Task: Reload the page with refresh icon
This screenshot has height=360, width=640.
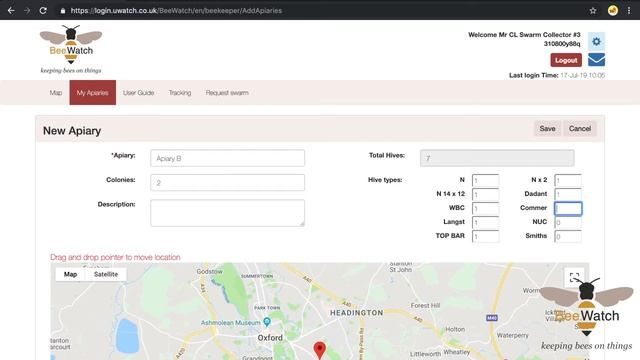Action: (43, 11)
